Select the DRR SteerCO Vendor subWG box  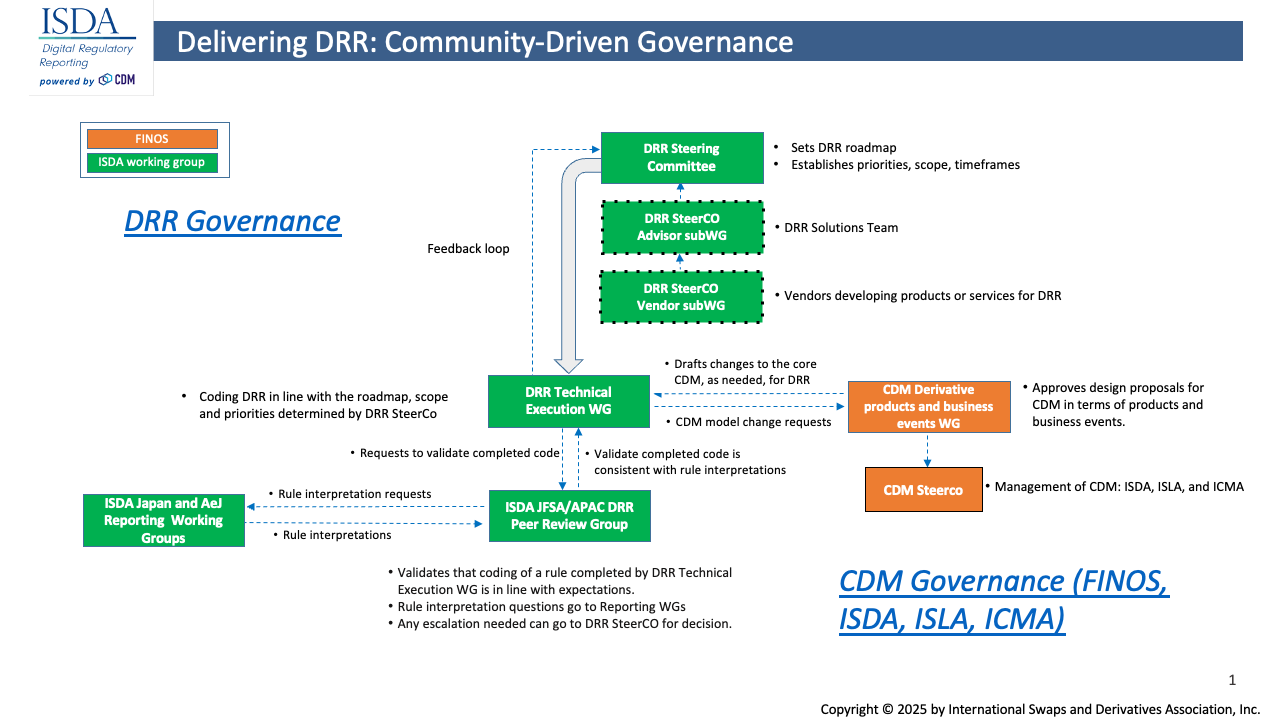click(x=681, y=297)
